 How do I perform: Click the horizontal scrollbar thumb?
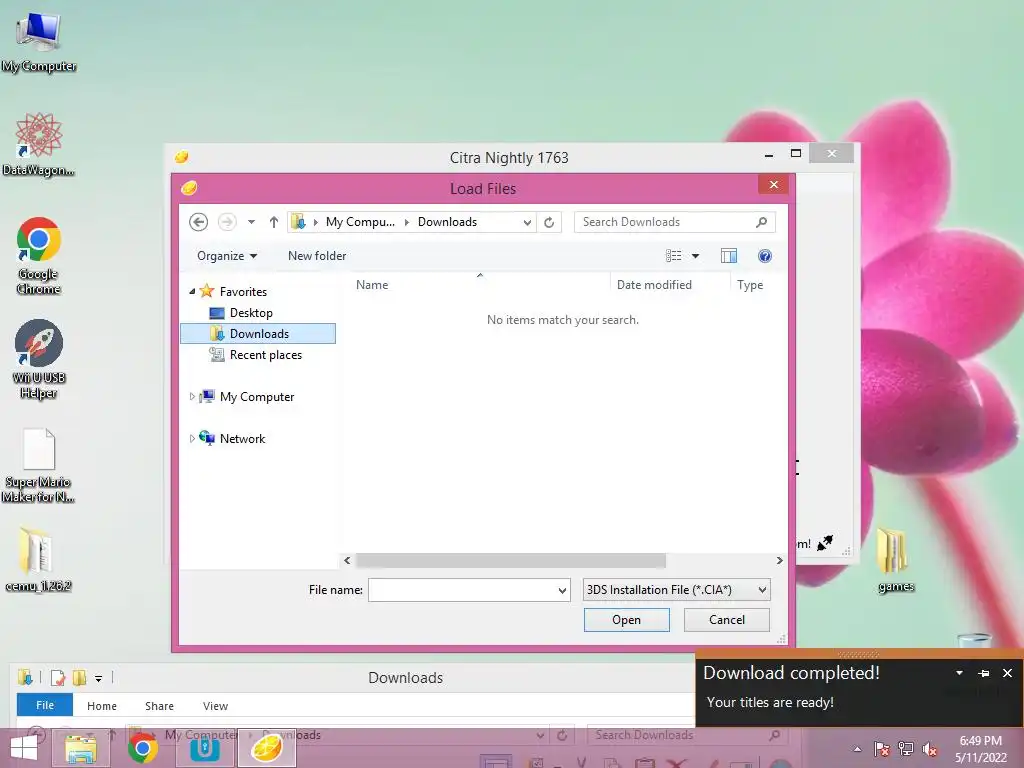point(511,560)
